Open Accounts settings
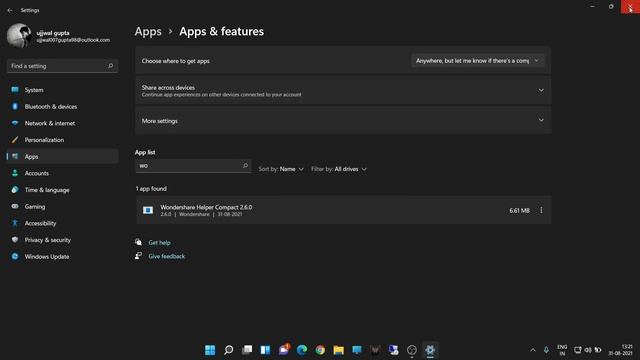The width and height of the screenshot is (640, 360). pyautogui.click(x=62, y=173)
